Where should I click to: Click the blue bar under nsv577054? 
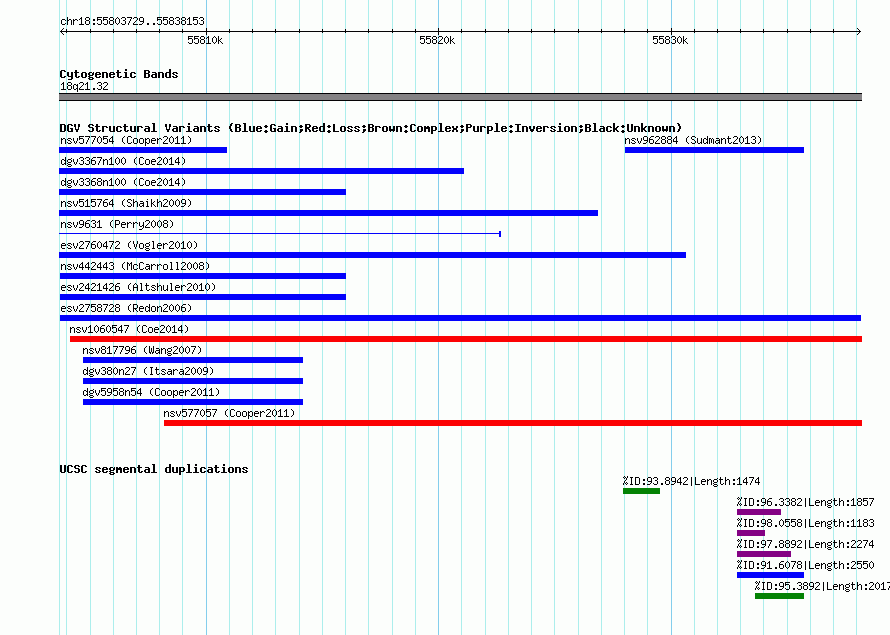click(x=143, y=150)
